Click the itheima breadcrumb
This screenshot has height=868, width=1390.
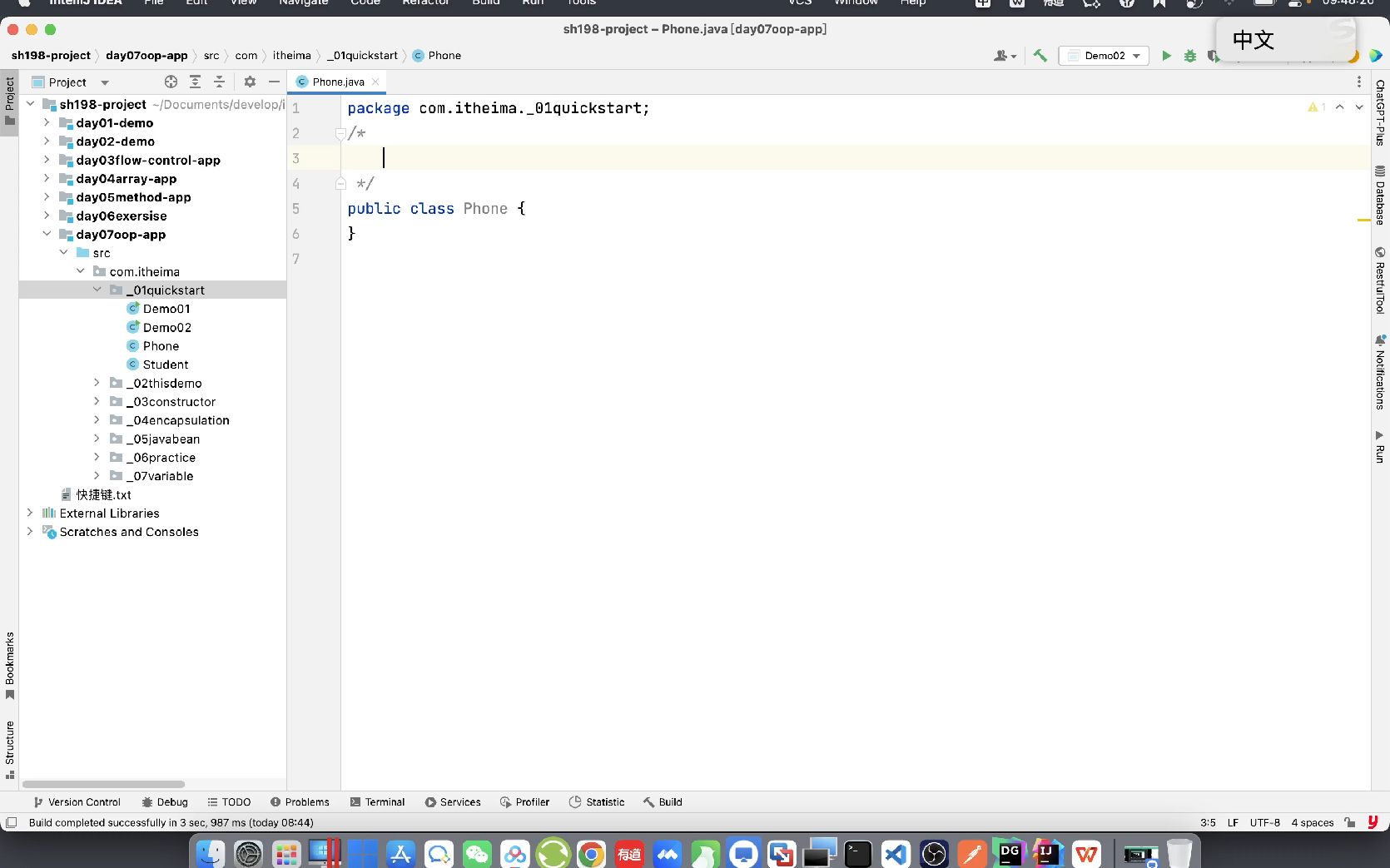(291, 56)
